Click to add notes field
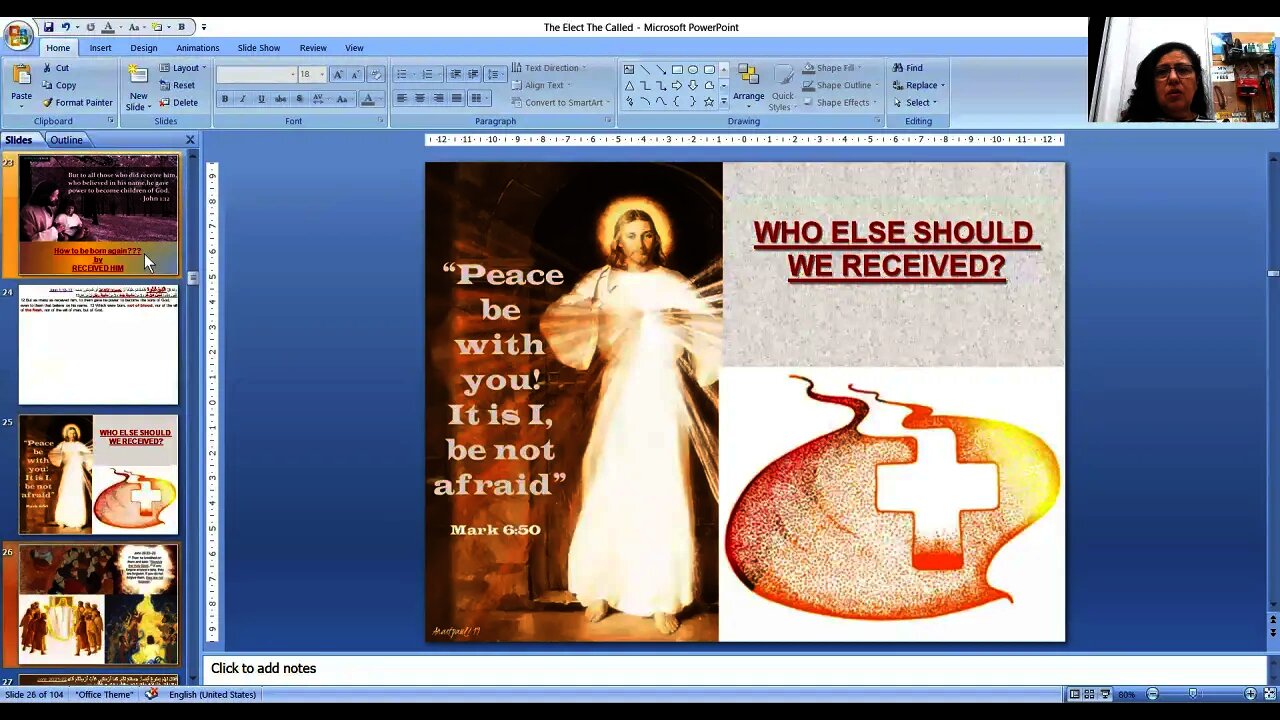The image size is (1280, 720). 734,669
